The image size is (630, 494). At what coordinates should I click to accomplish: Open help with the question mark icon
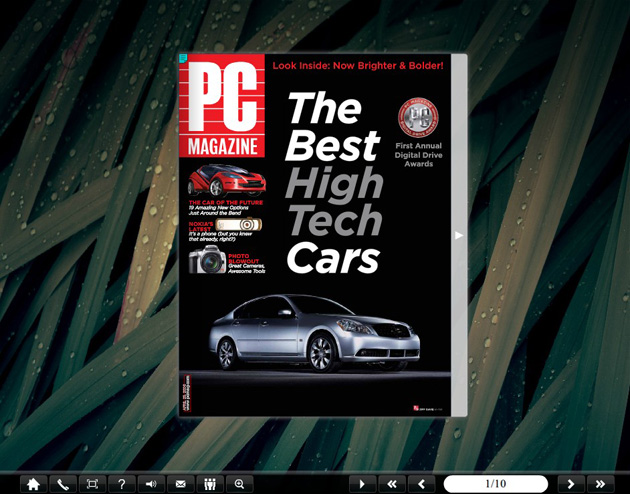122,484
